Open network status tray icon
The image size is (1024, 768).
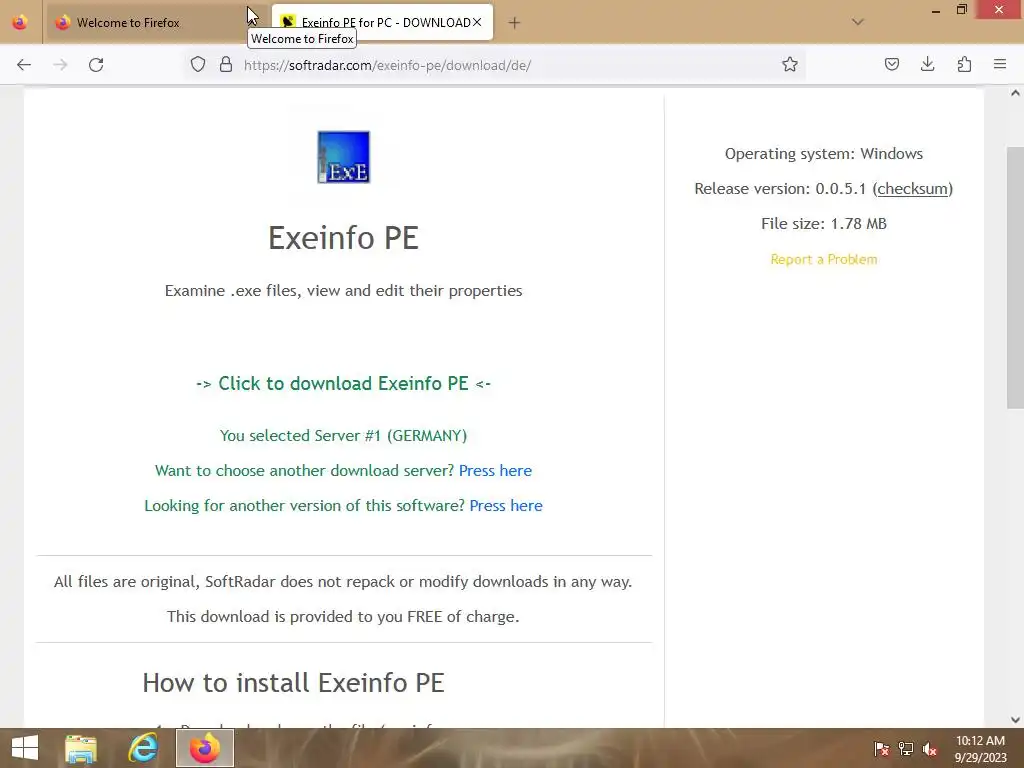(906, 749)
